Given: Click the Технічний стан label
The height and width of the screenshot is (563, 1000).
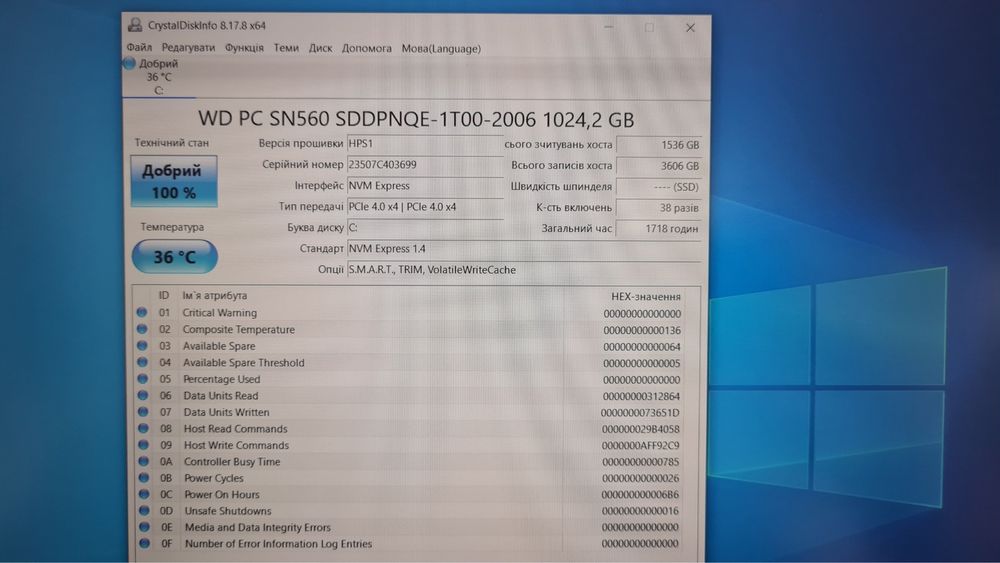Looking at the screenshot, I should (x=172, y=143).
